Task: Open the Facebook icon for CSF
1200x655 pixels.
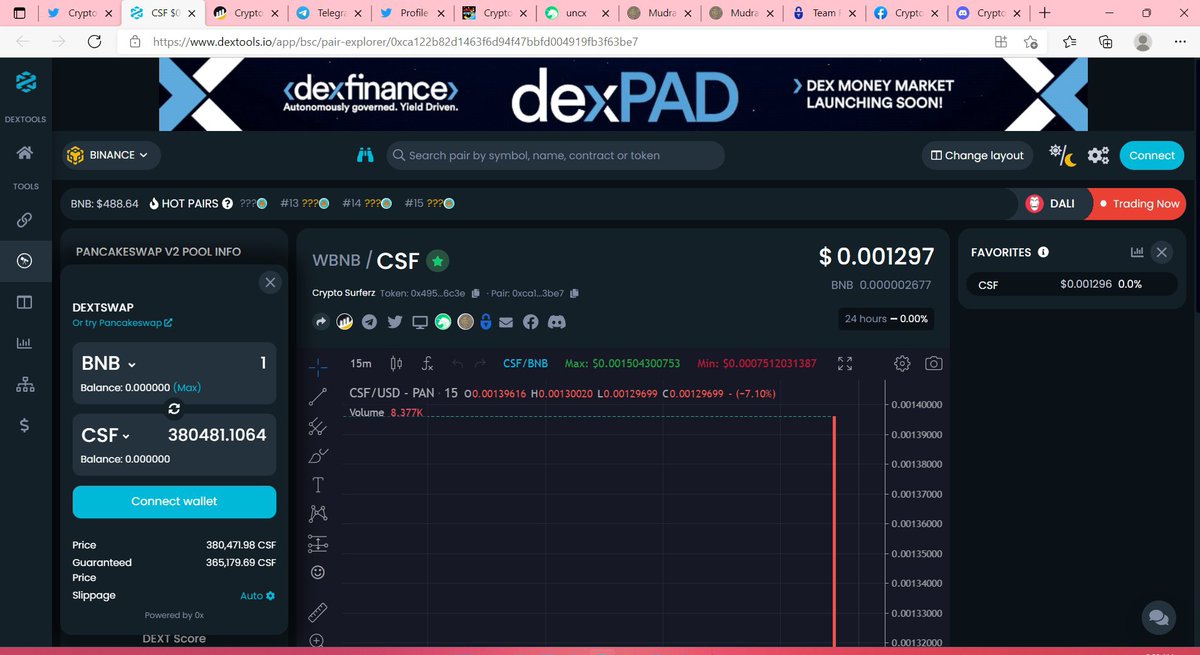Action: [531, 322]
